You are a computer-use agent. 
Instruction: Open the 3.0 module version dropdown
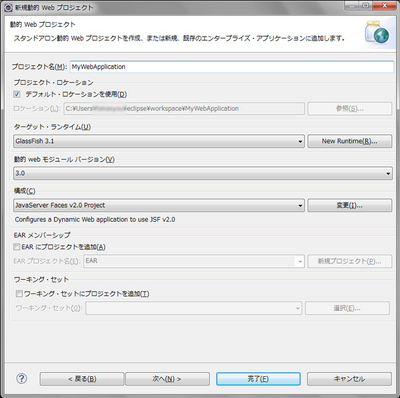tap(203, 173)
